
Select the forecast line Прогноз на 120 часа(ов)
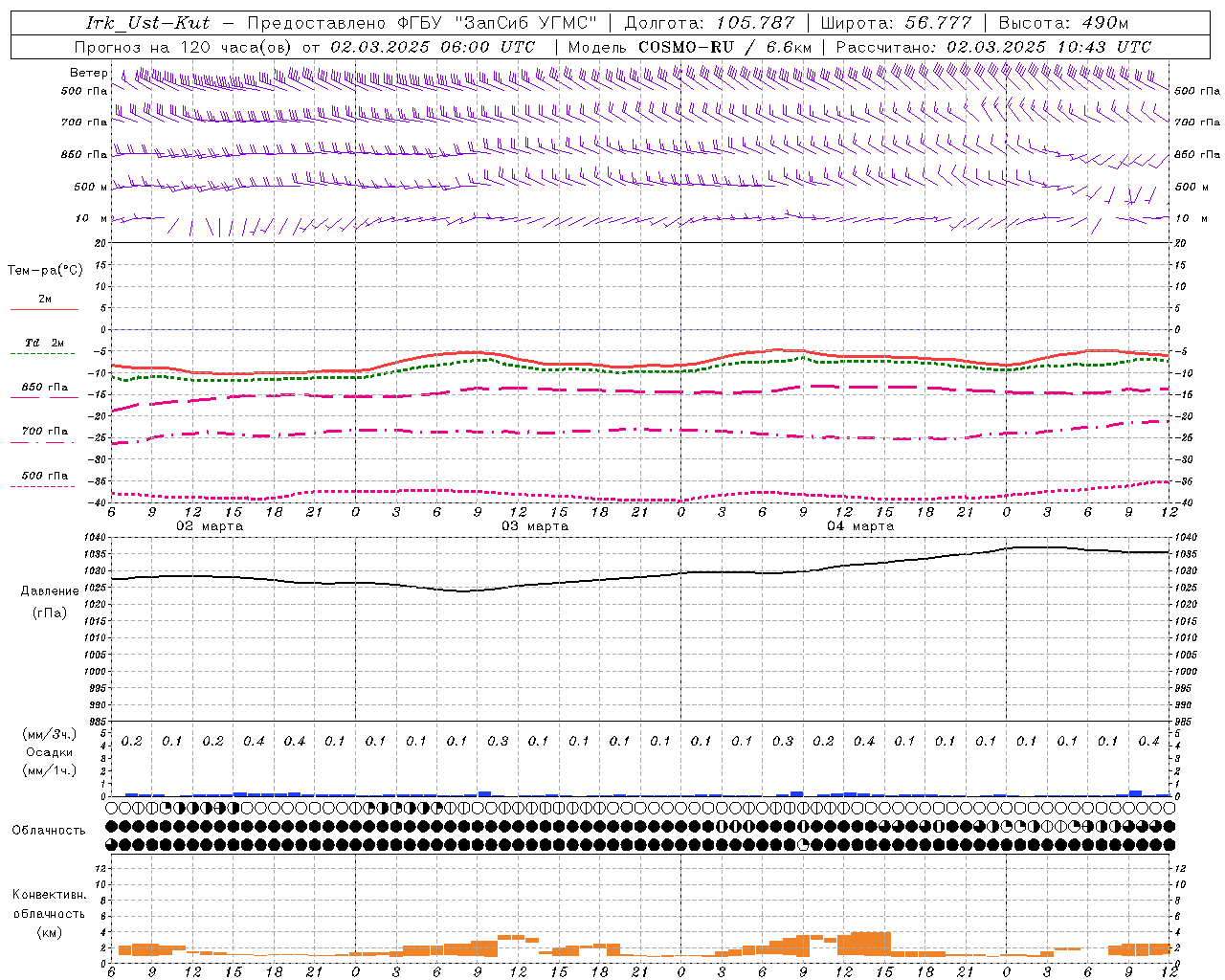pyautogui.click(x=185, y=47)
